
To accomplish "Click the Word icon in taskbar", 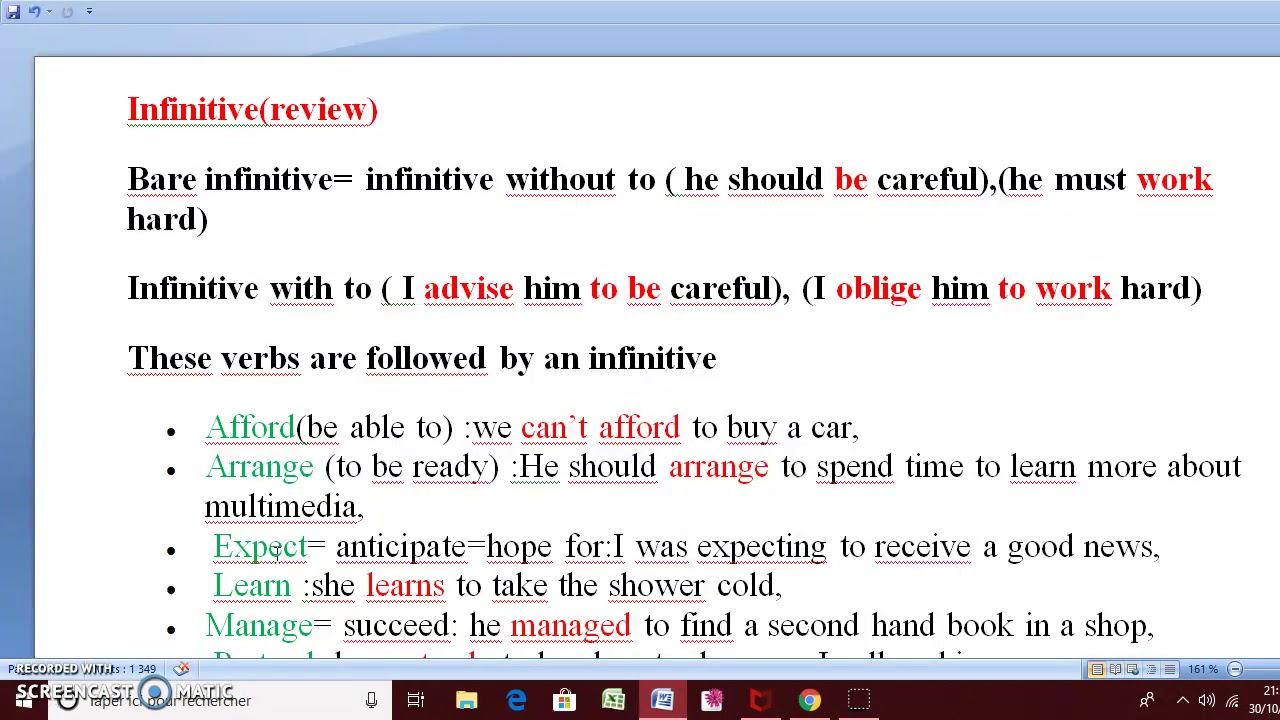I will pyautogui.click(x=662, y=700).
